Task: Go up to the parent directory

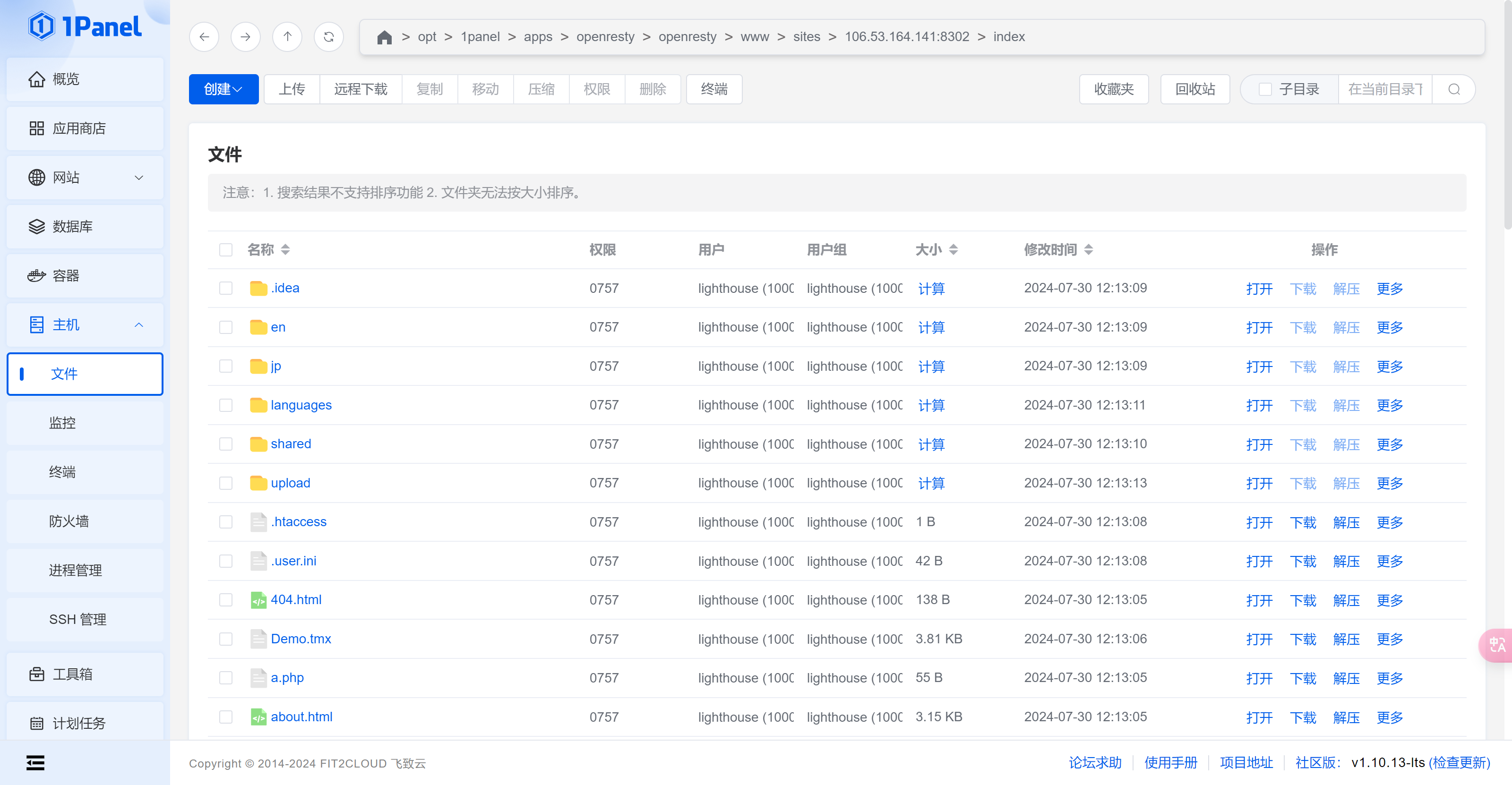Action: click(287, 37)
